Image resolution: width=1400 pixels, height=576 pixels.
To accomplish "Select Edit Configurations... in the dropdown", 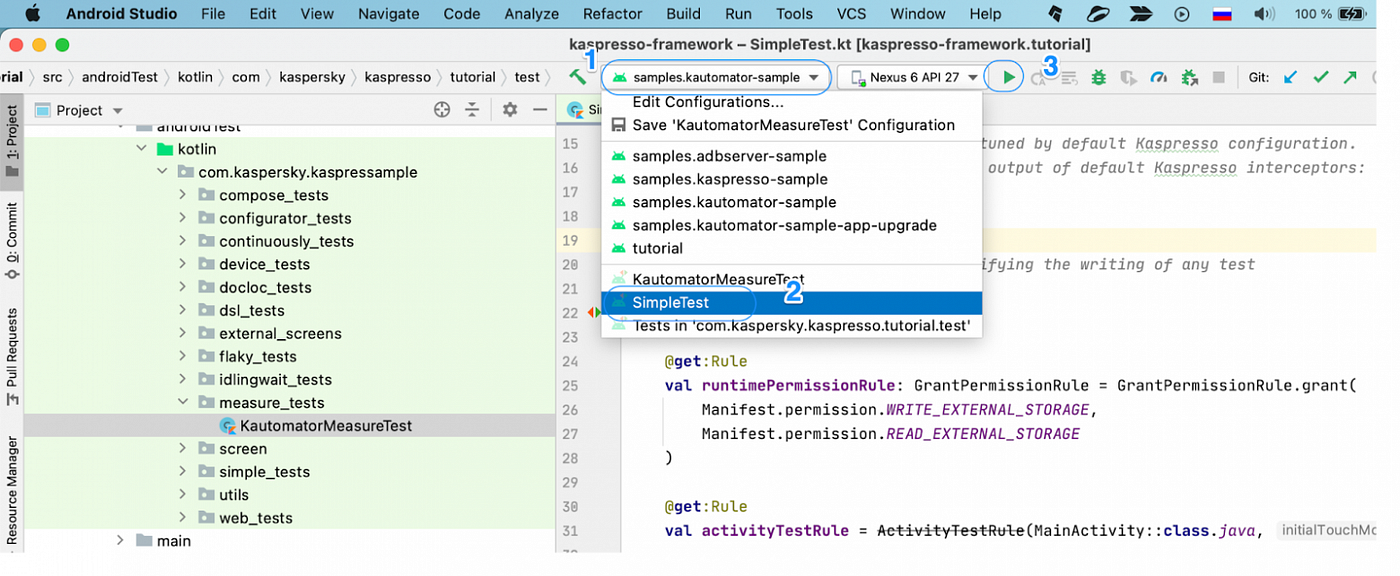I will pos(791,102).
